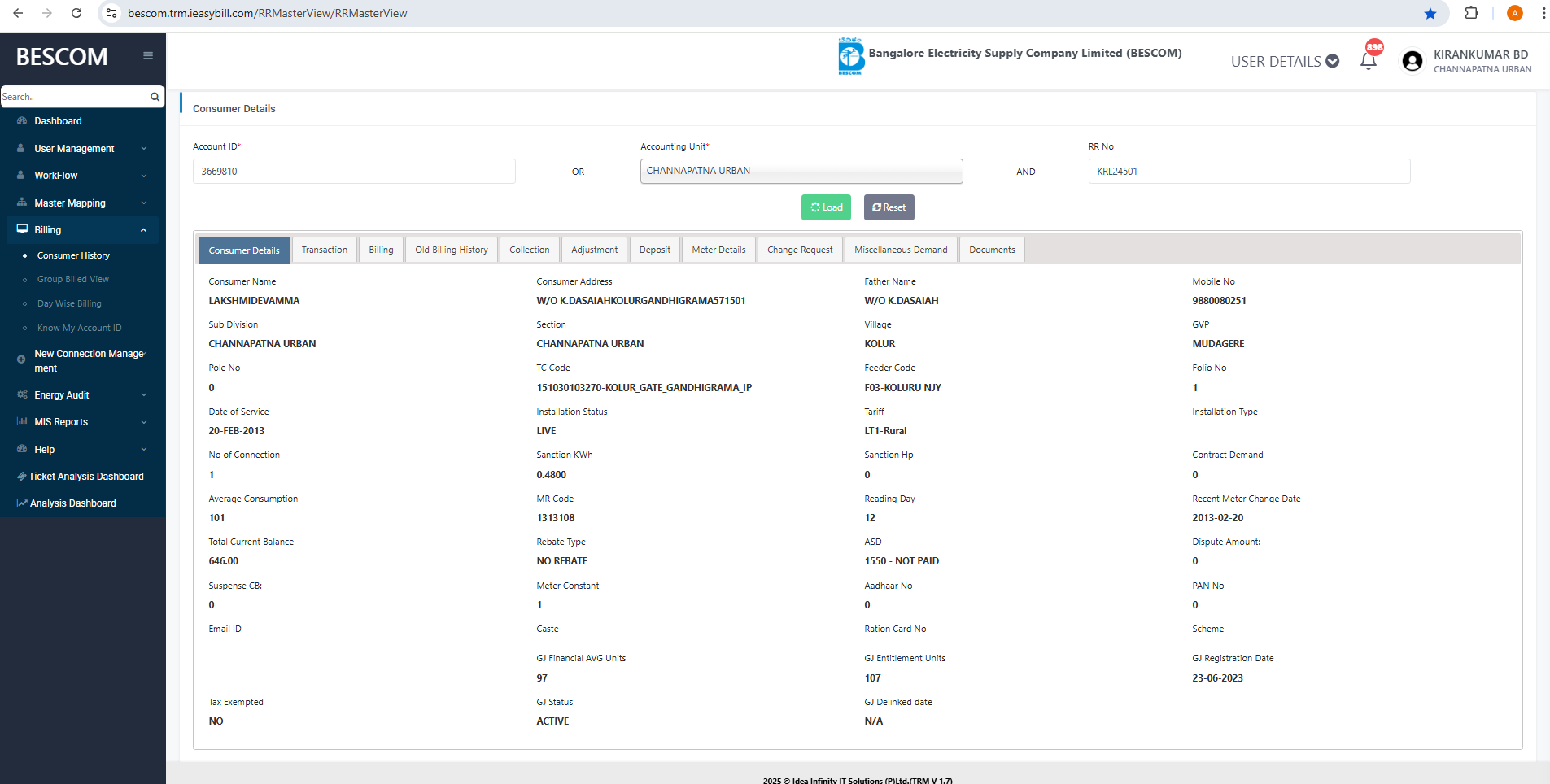
Task: Click the search magnifier icon
Action: tap(155, 97)
